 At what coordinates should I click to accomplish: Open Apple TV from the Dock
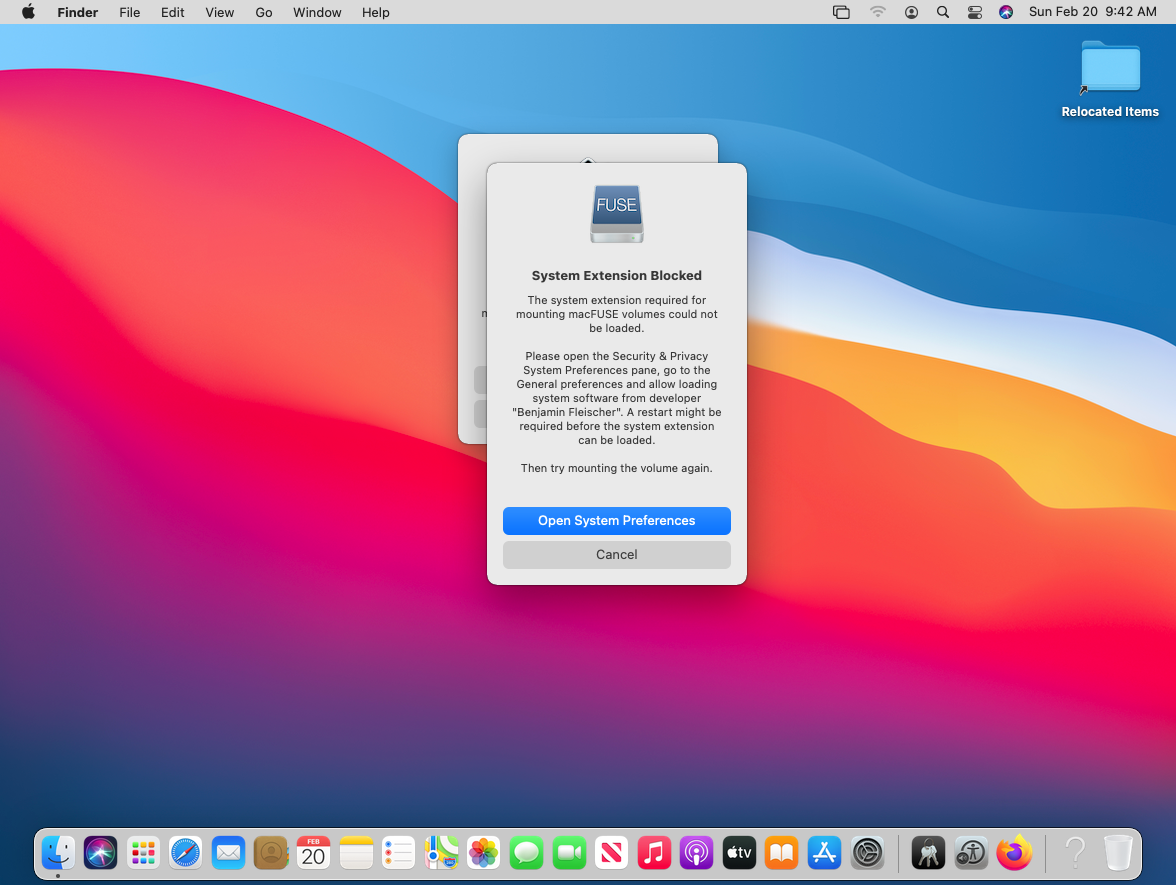(x=740, y=853)
